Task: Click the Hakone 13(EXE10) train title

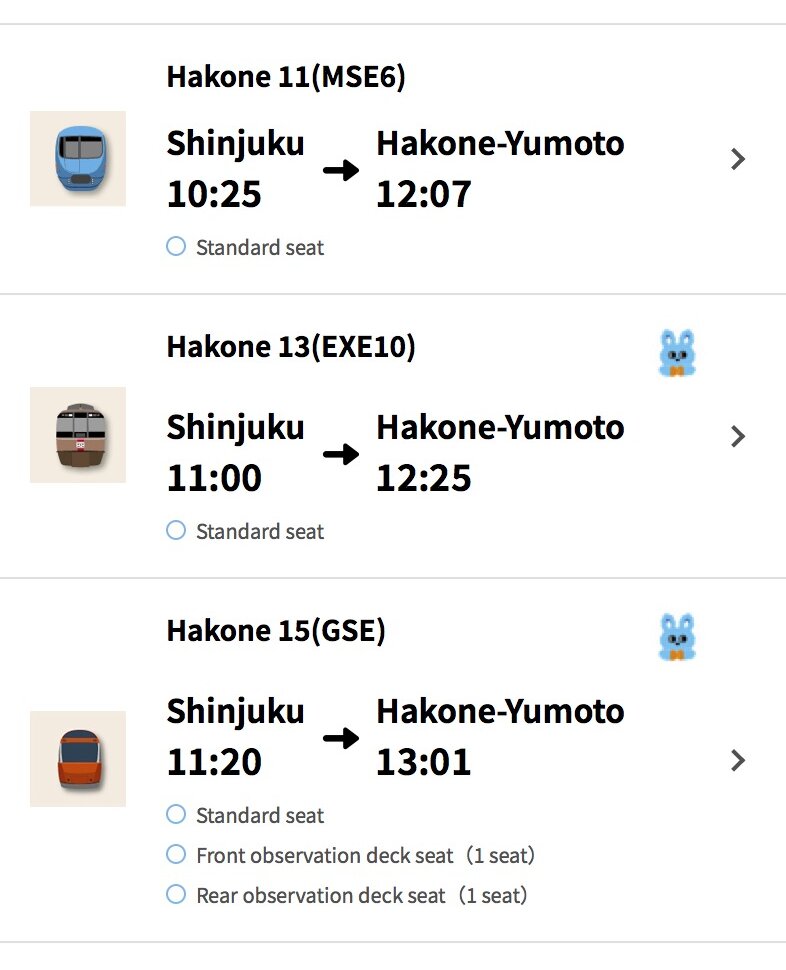Action: coord(290,347)
